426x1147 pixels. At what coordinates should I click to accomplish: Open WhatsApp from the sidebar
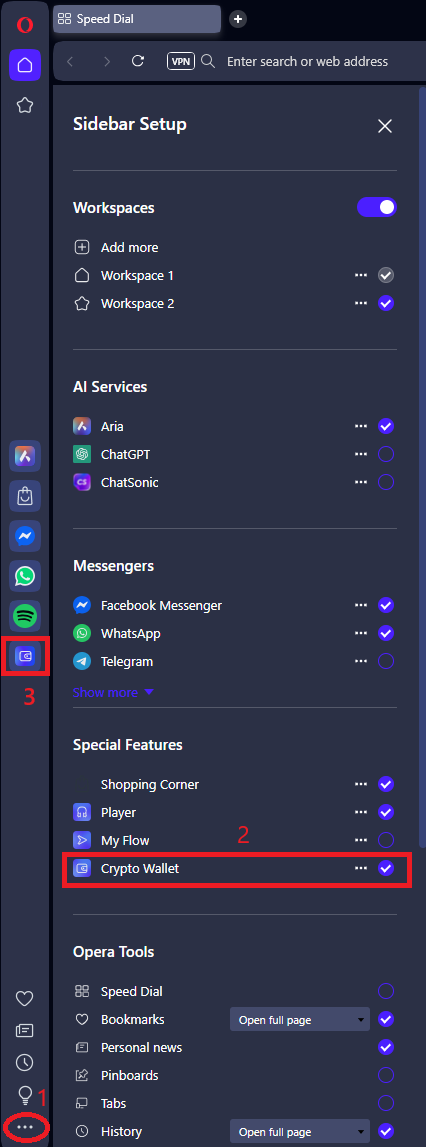point(25,576)
